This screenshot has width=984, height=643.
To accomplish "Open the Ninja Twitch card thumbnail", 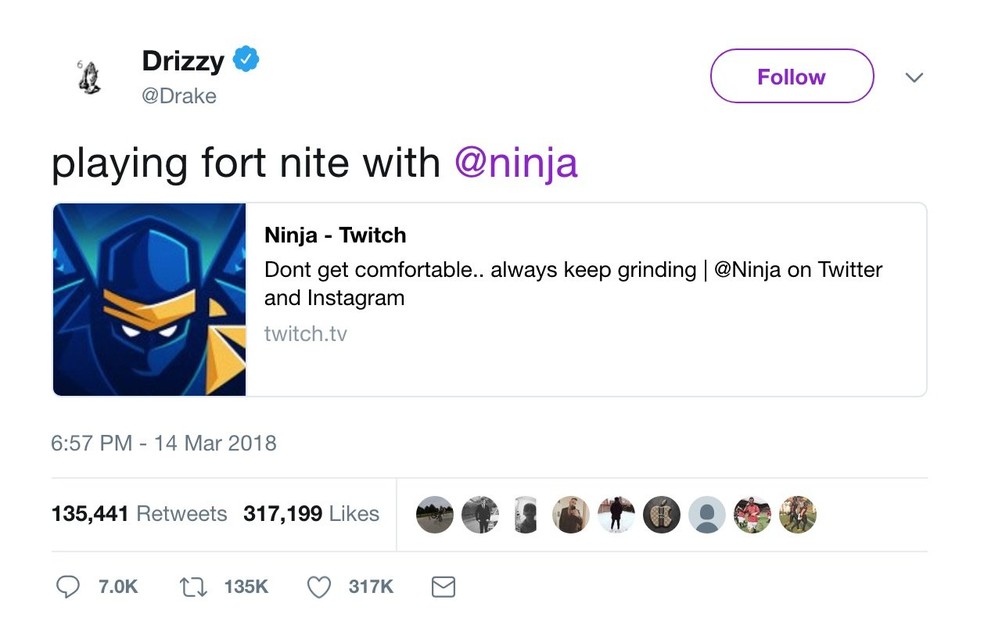I will [149, 299].
